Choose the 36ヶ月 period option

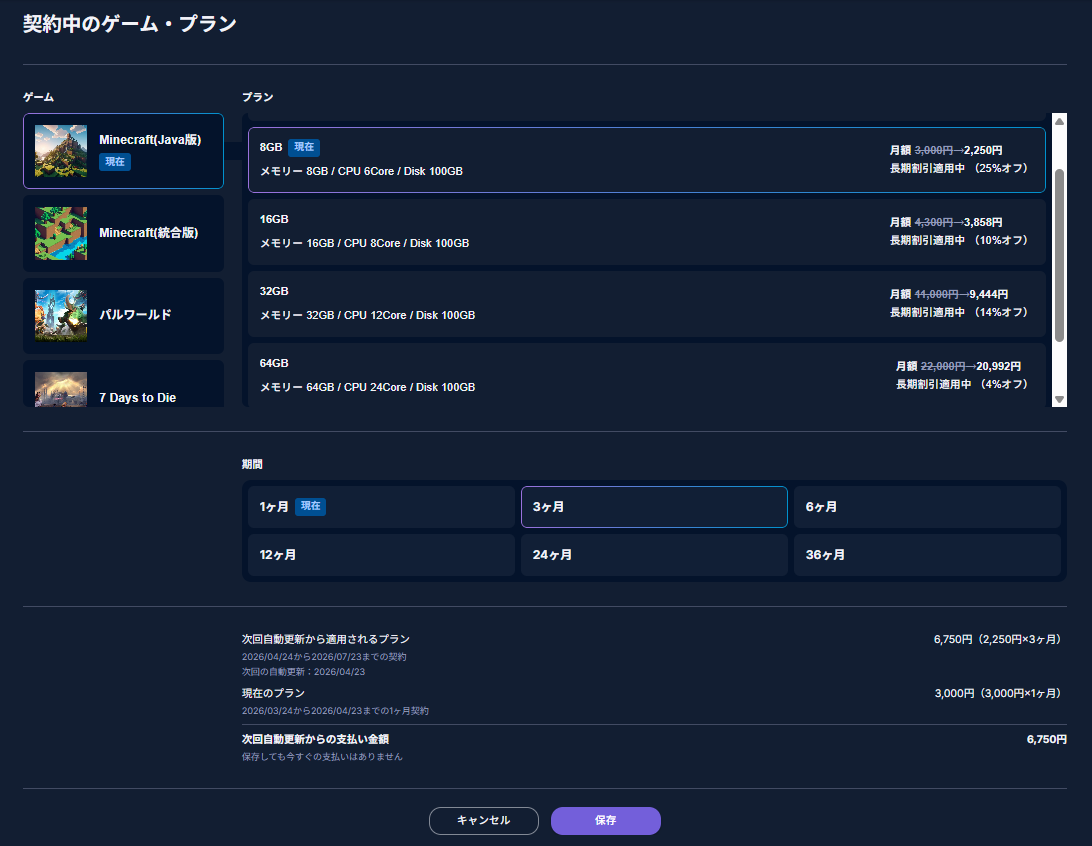[927, 555]
